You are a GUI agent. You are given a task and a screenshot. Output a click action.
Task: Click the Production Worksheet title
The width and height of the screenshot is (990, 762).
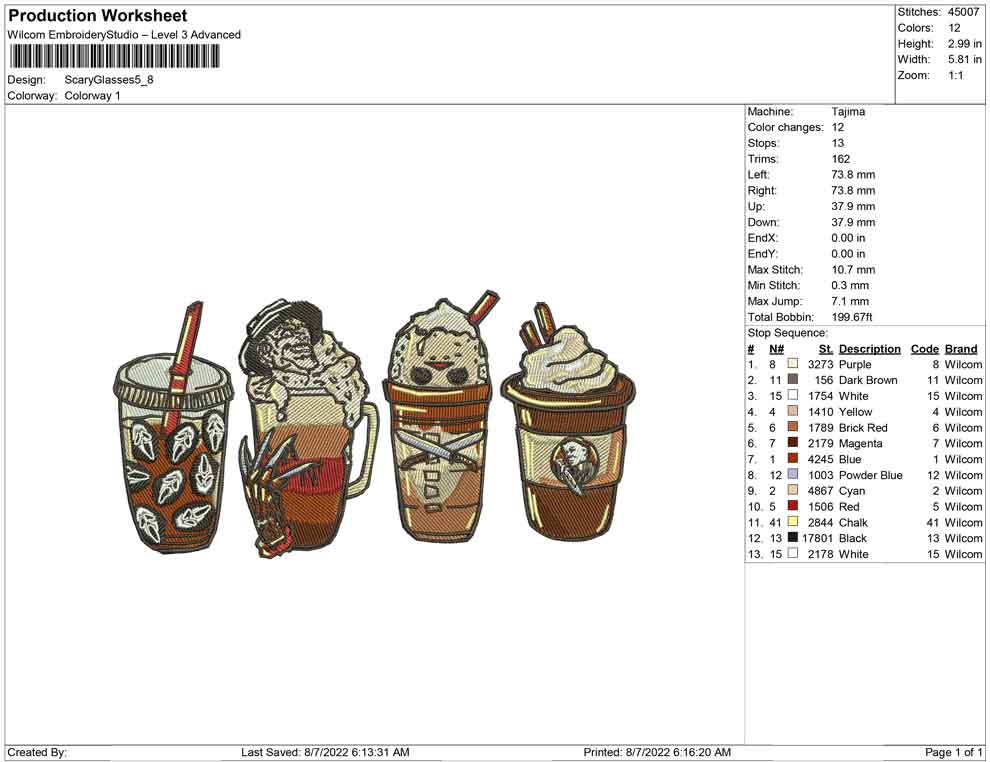(x=98, y=16)
